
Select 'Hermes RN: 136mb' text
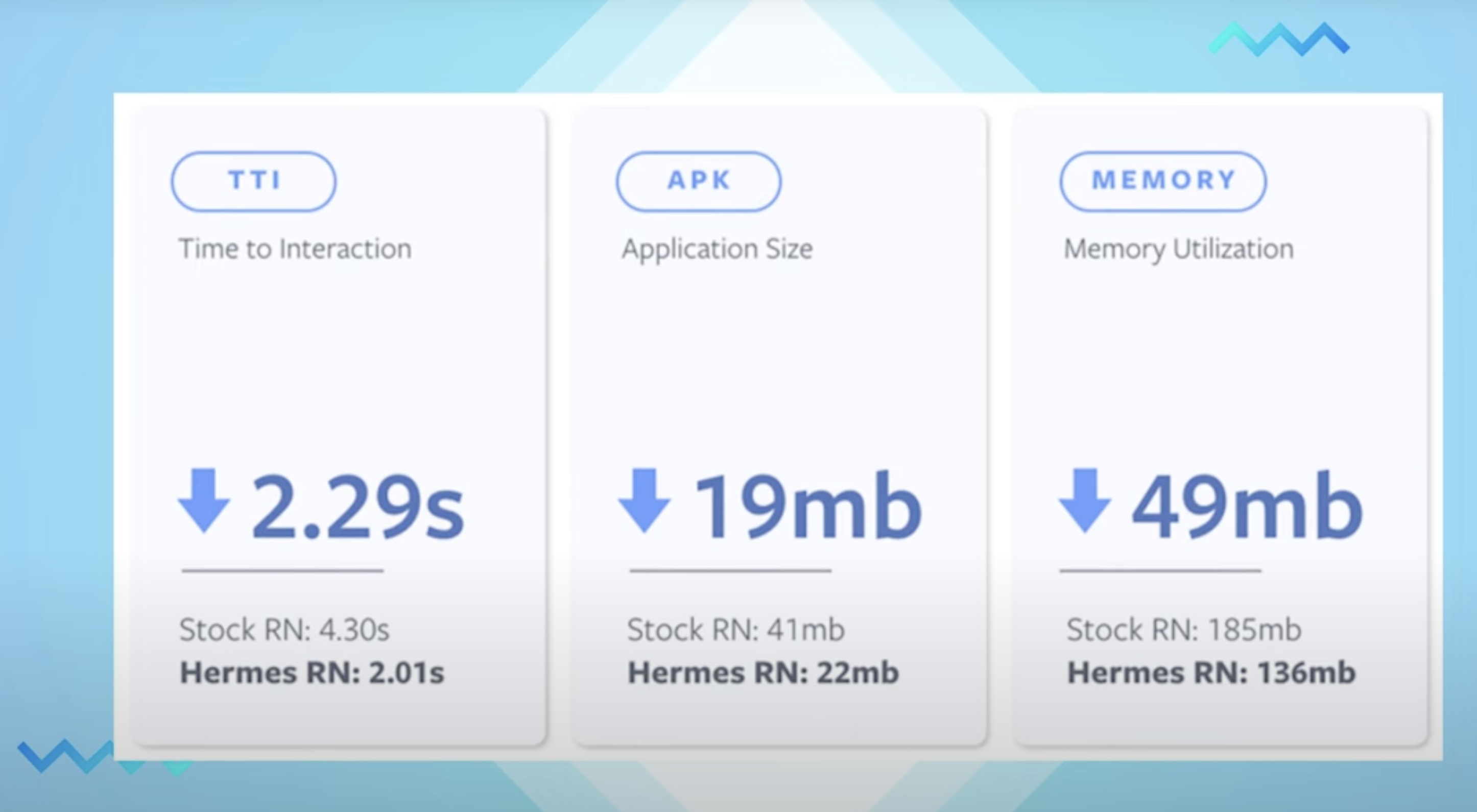click(1211, 673)
